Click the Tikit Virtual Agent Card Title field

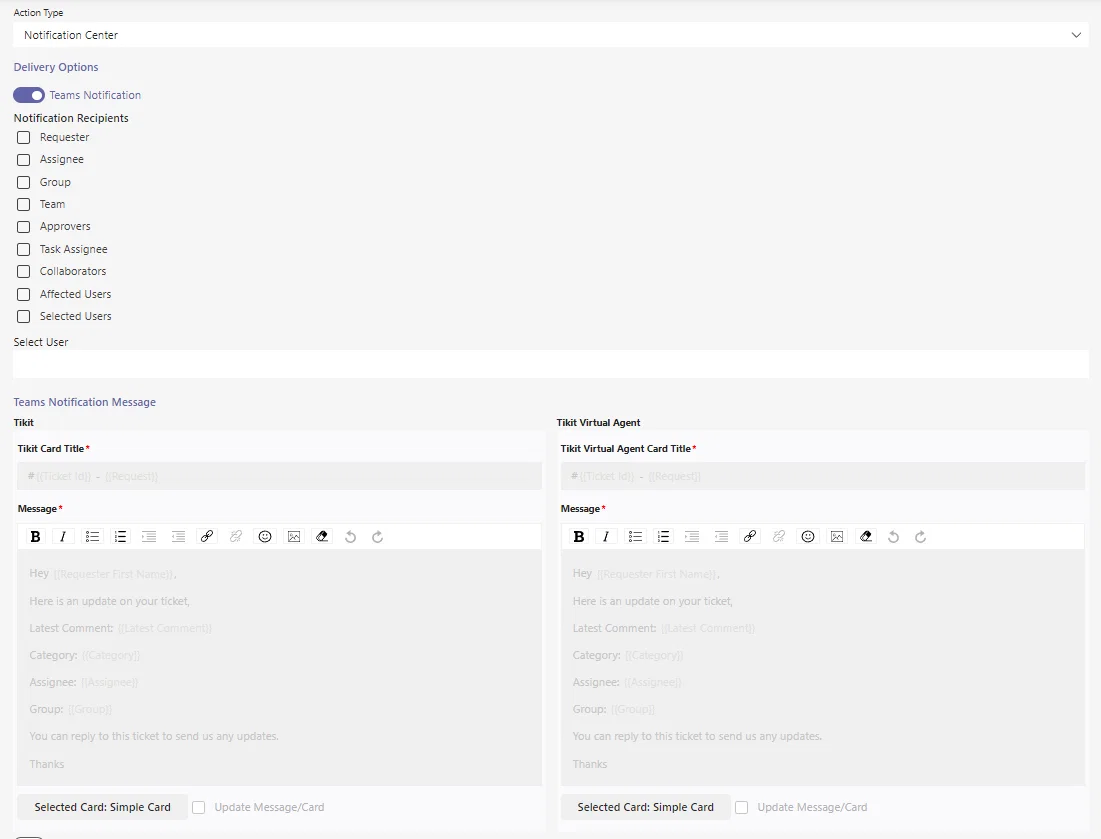823,476
